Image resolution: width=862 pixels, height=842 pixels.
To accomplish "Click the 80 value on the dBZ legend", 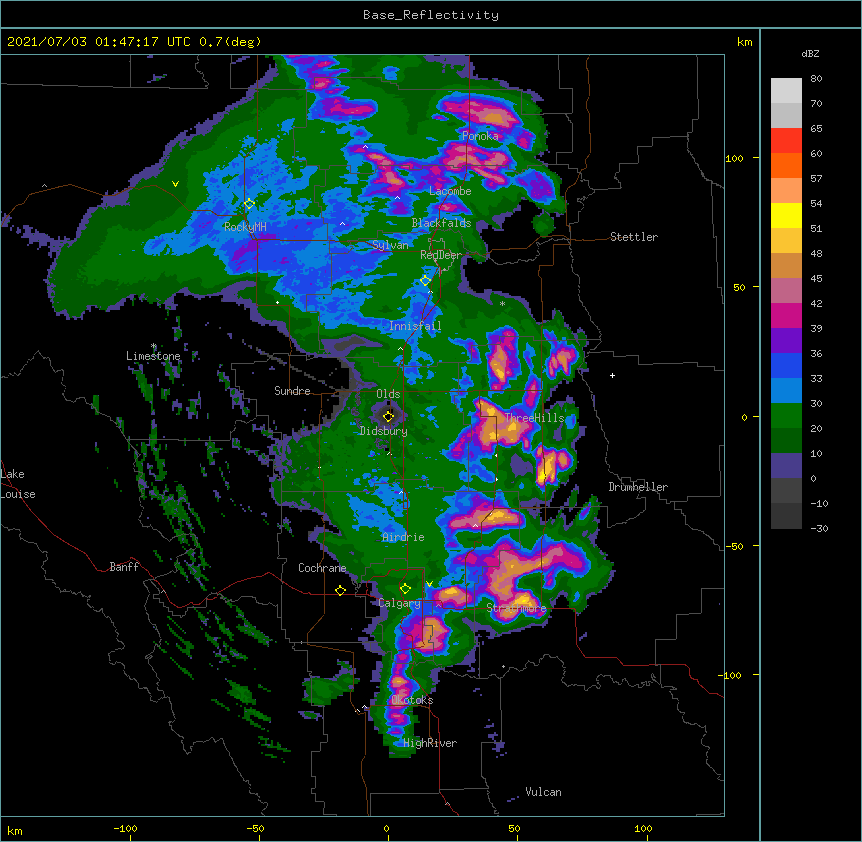I will [816, 79].
